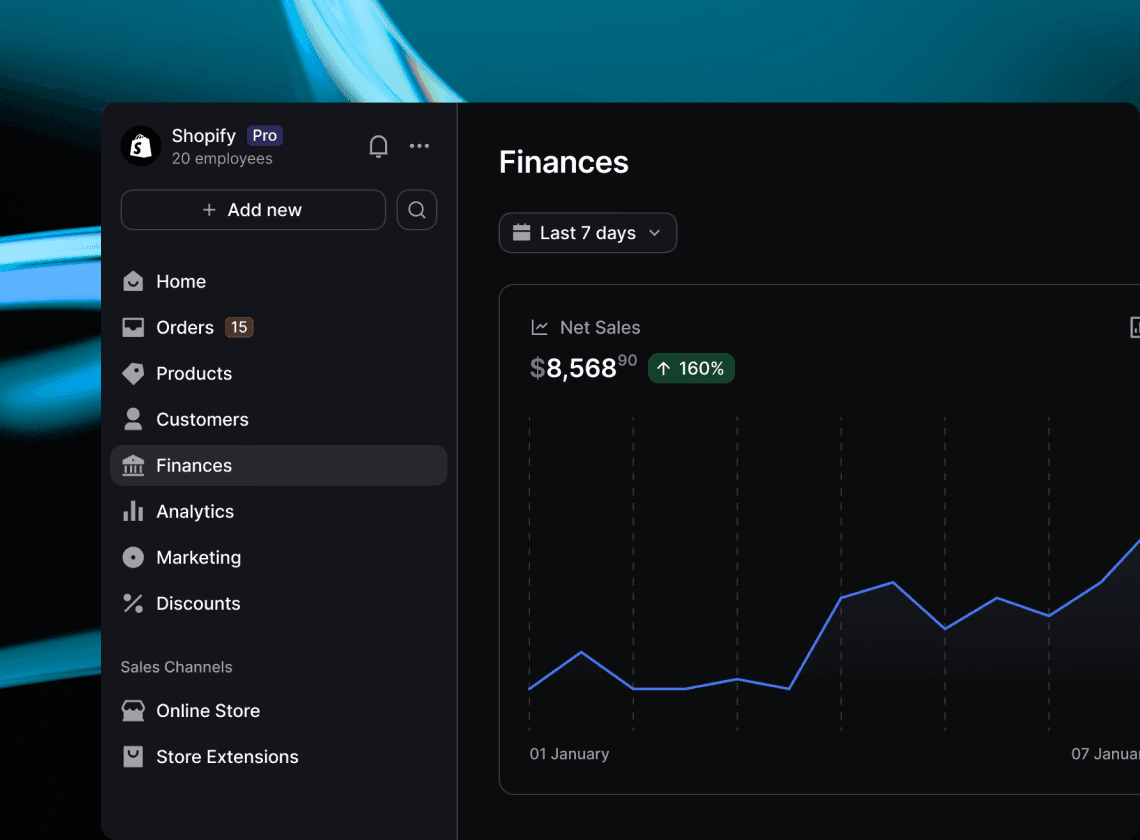1140x840 pixels.
Task: Click the Net Sales label
Action: tap(600, 328)
